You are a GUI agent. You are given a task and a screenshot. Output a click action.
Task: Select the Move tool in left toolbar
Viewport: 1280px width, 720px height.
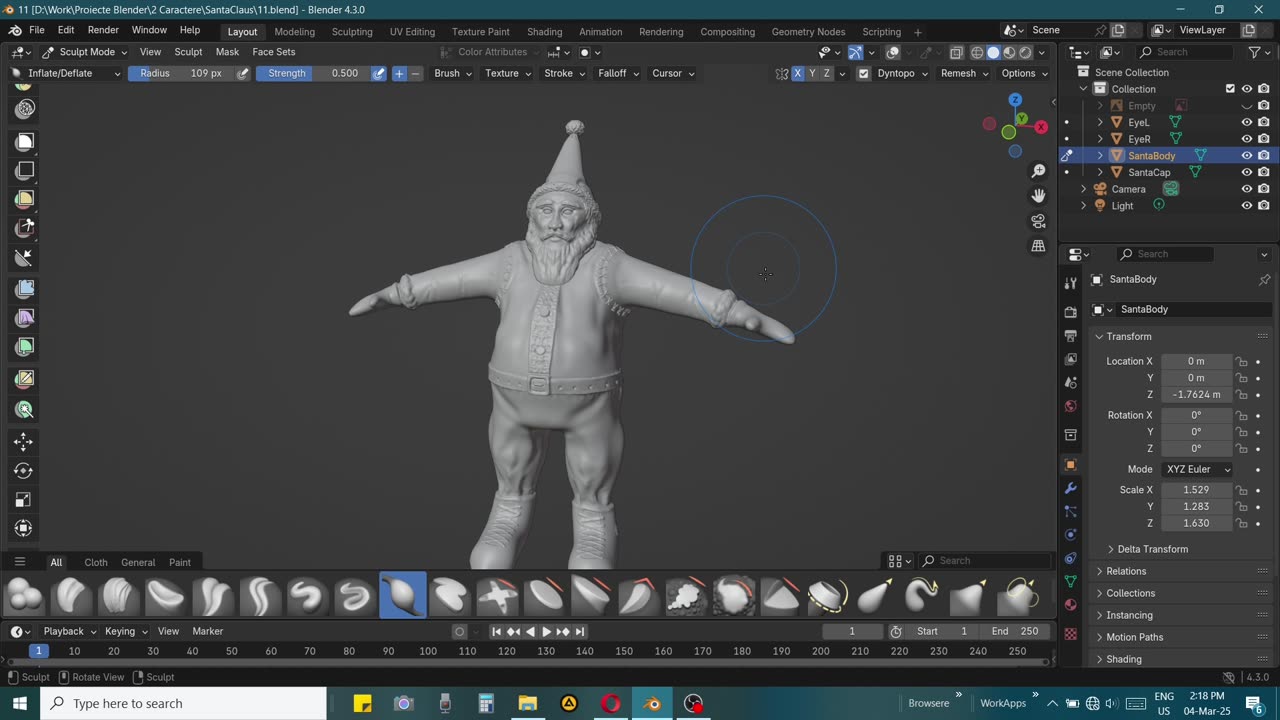click(24, 441)
